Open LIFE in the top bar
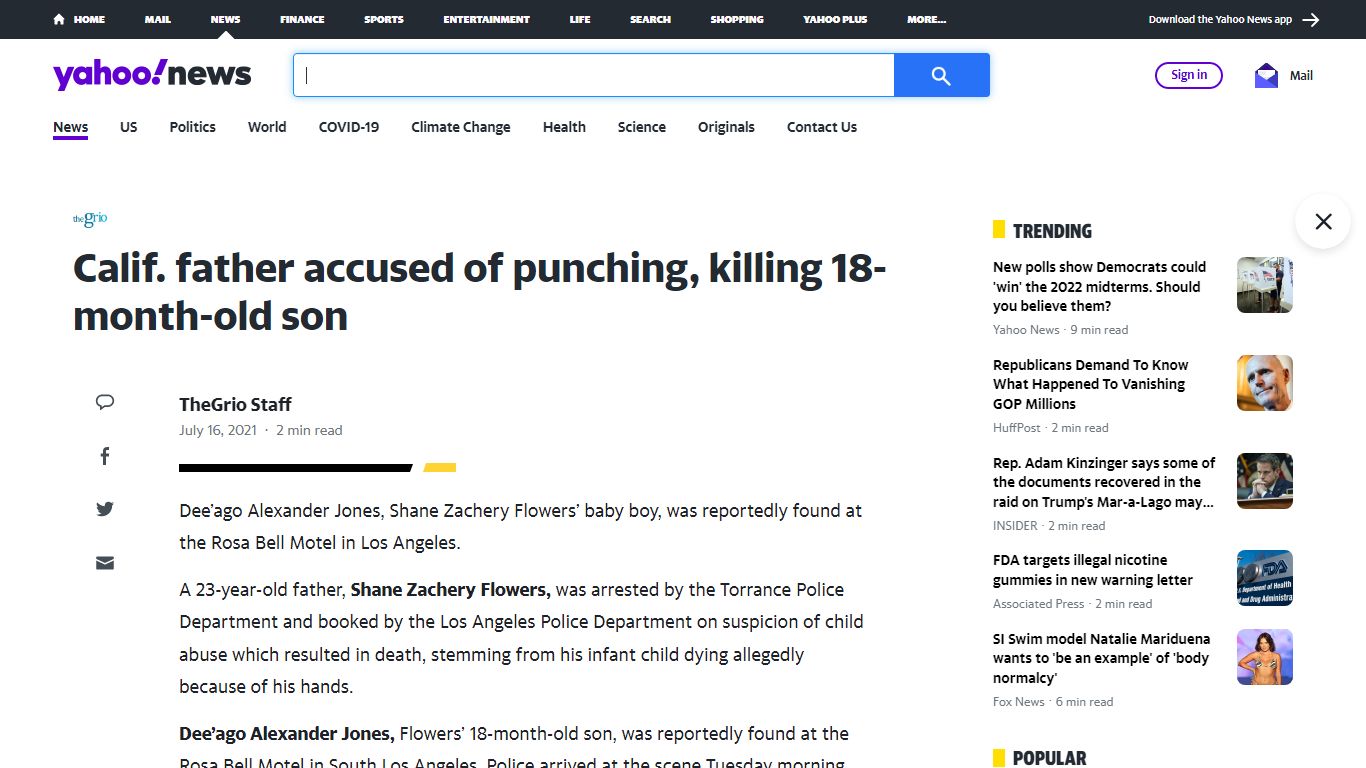Image resolution: width=1366 pixels, height=768 pixels. click(580, 19)
